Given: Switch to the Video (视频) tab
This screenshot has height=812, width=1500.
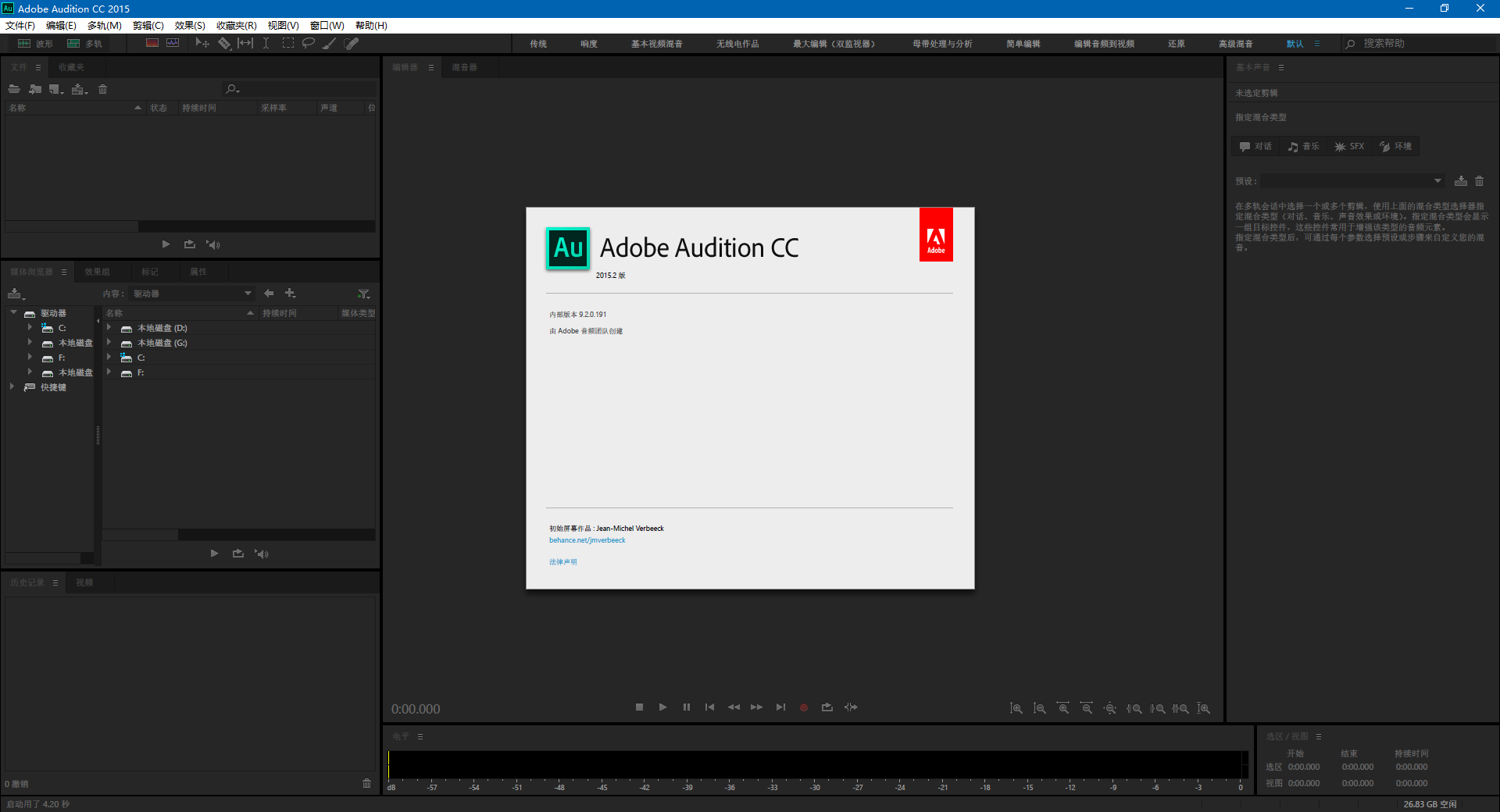Looking at the screenshot, I should (x=84, y=582).
